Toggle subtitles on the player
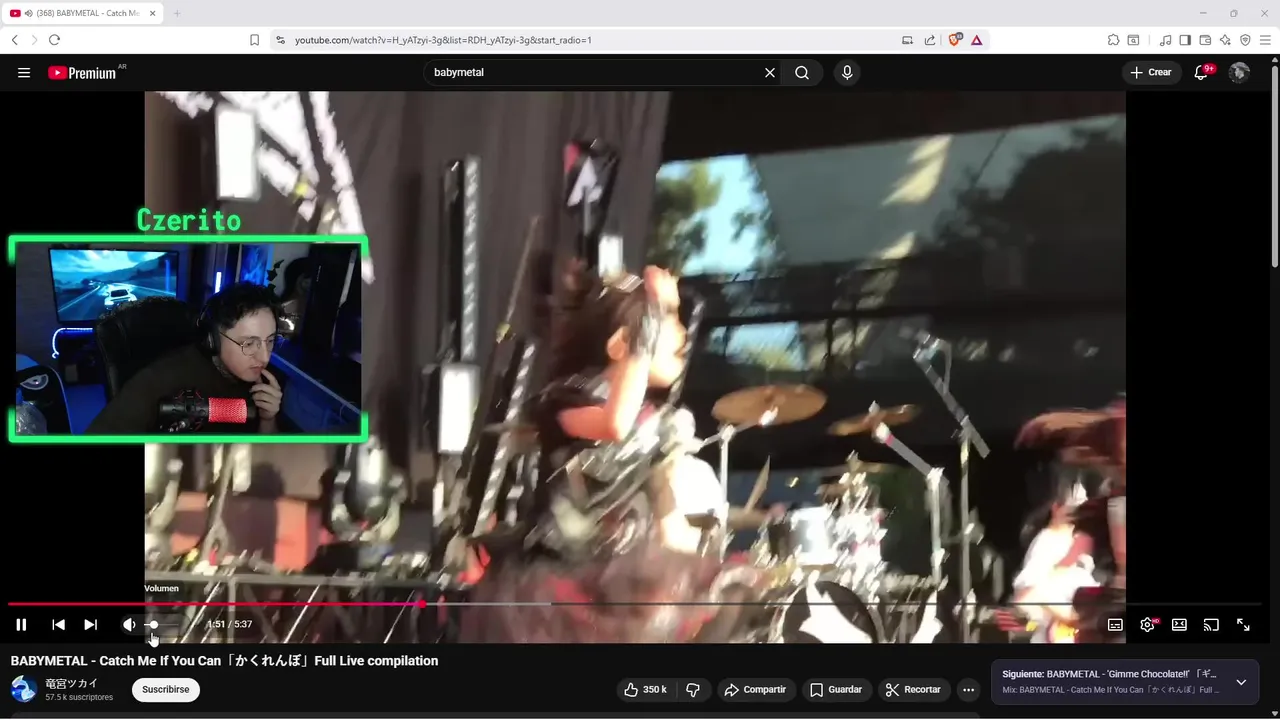The image size is (1280, 720). point(1115,624)
